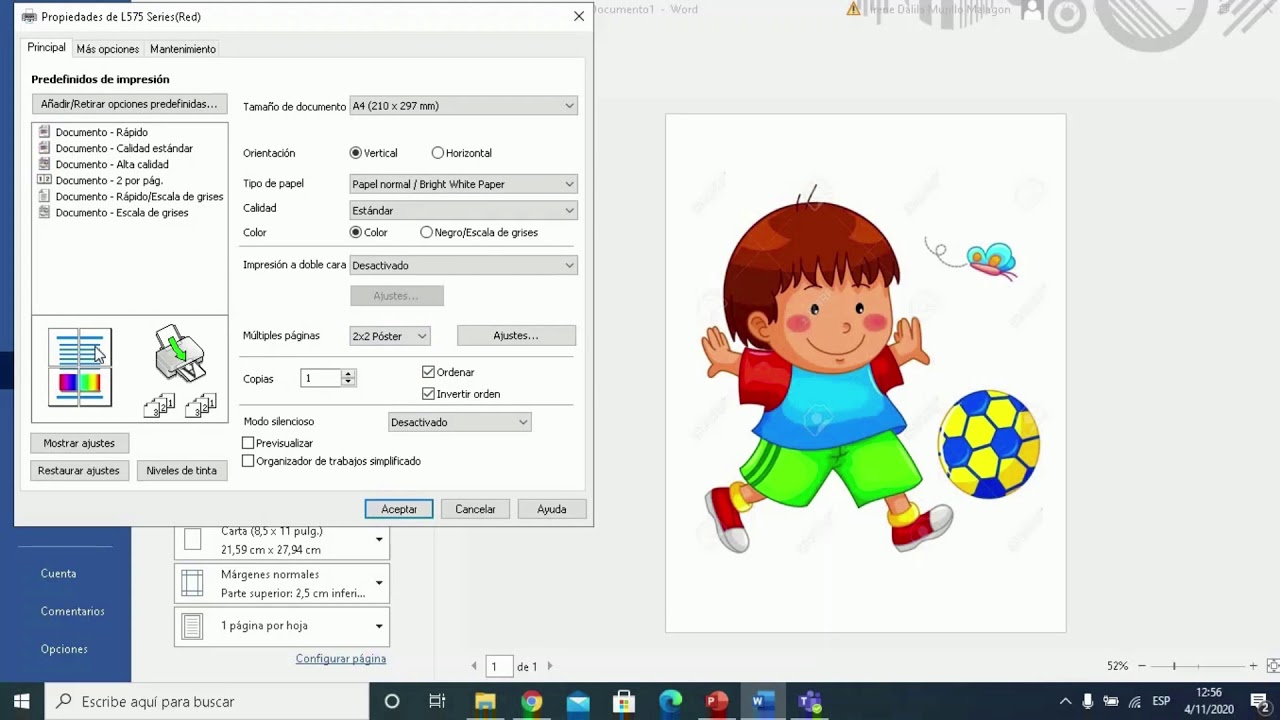The image size is (1280, 720).
Task: Zoom in with plus button in Word
Action: click(x=1253, y=666)
